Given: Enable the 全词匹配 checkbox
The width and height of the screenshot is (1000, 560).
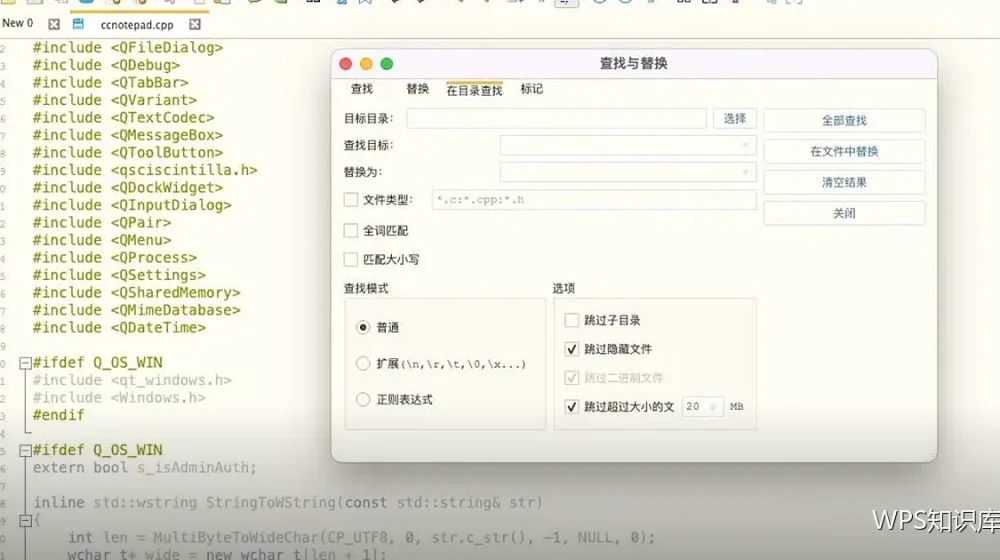Looking at the screenshot, I should pos(351,230).
